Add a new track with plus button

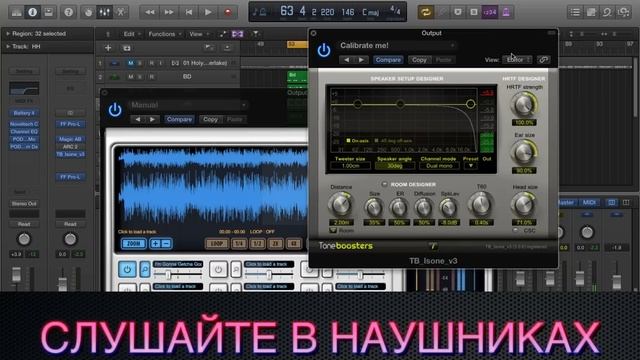[108, 48]
